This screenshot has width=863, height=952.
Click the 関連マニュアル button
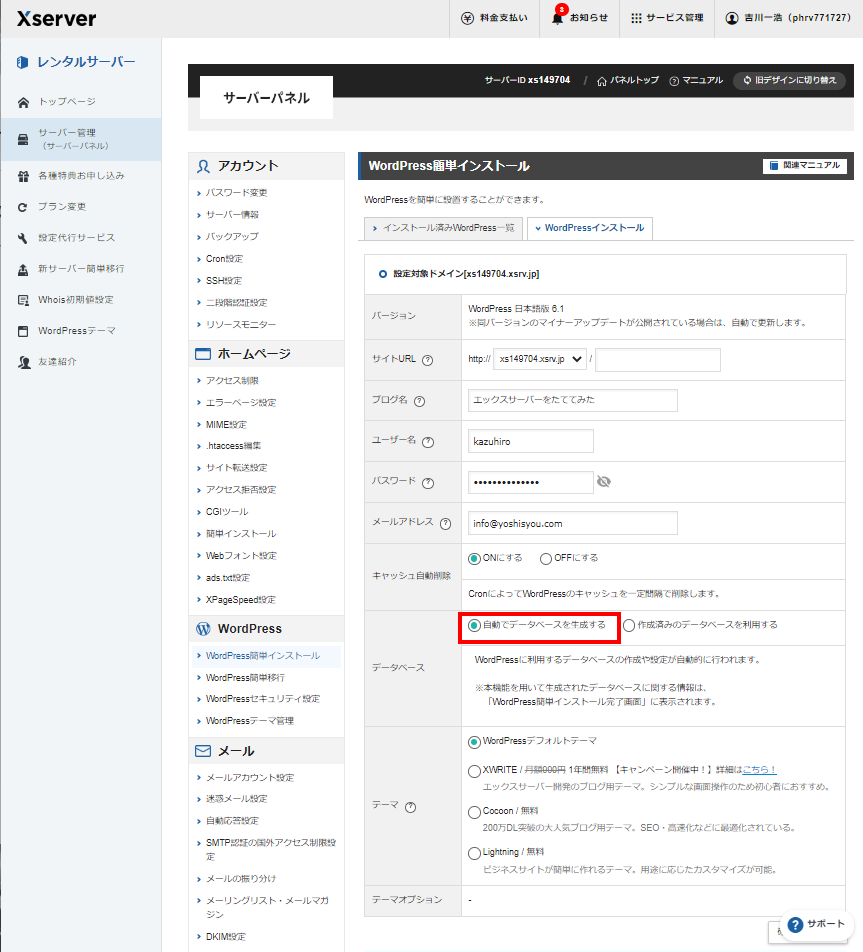805,165
